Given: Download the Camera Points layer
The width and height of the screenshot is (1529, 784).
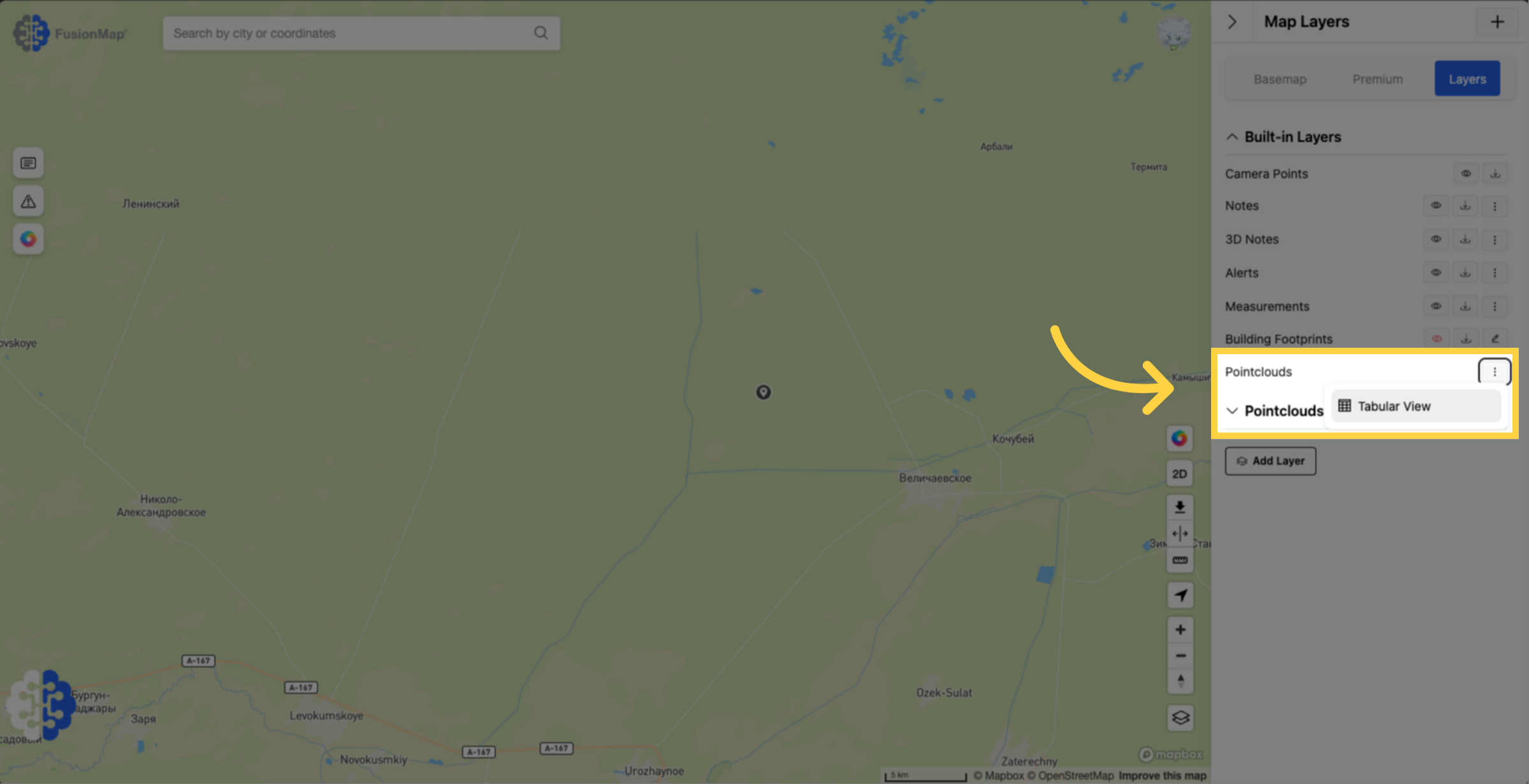Looking at the screenshot, I should pos(1495,173).
